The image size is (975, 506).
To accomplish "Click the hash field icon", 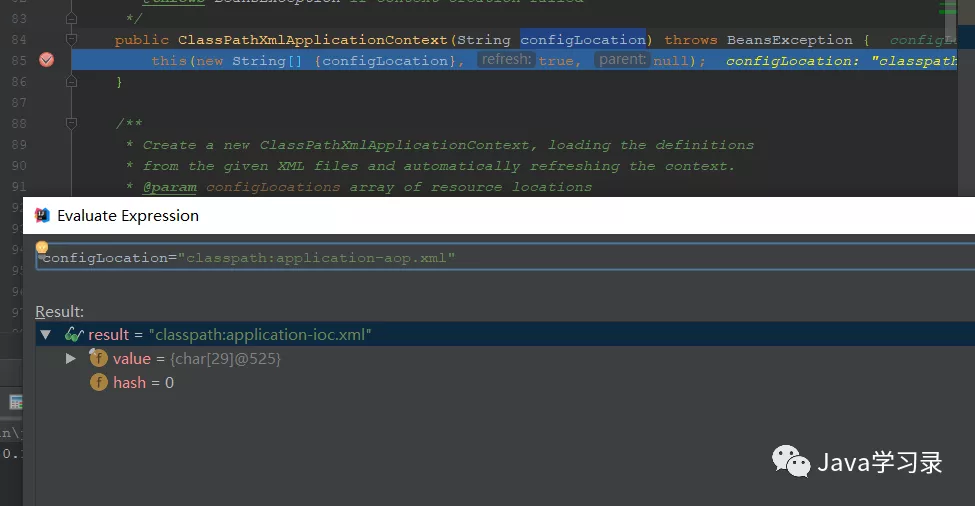I will click(99, 382).
